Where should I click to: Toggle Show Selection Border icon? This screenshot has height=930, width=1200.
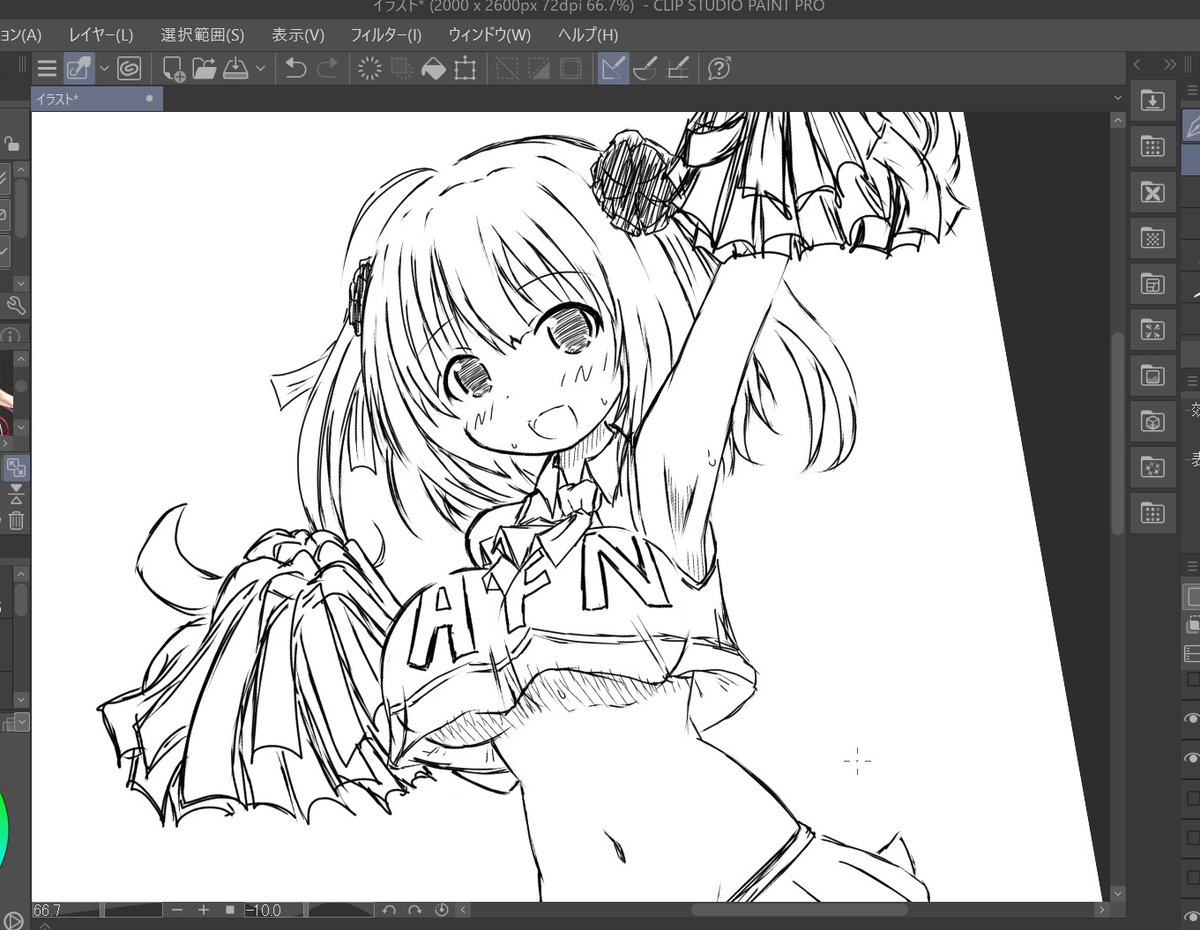click(x=571, y=69)
